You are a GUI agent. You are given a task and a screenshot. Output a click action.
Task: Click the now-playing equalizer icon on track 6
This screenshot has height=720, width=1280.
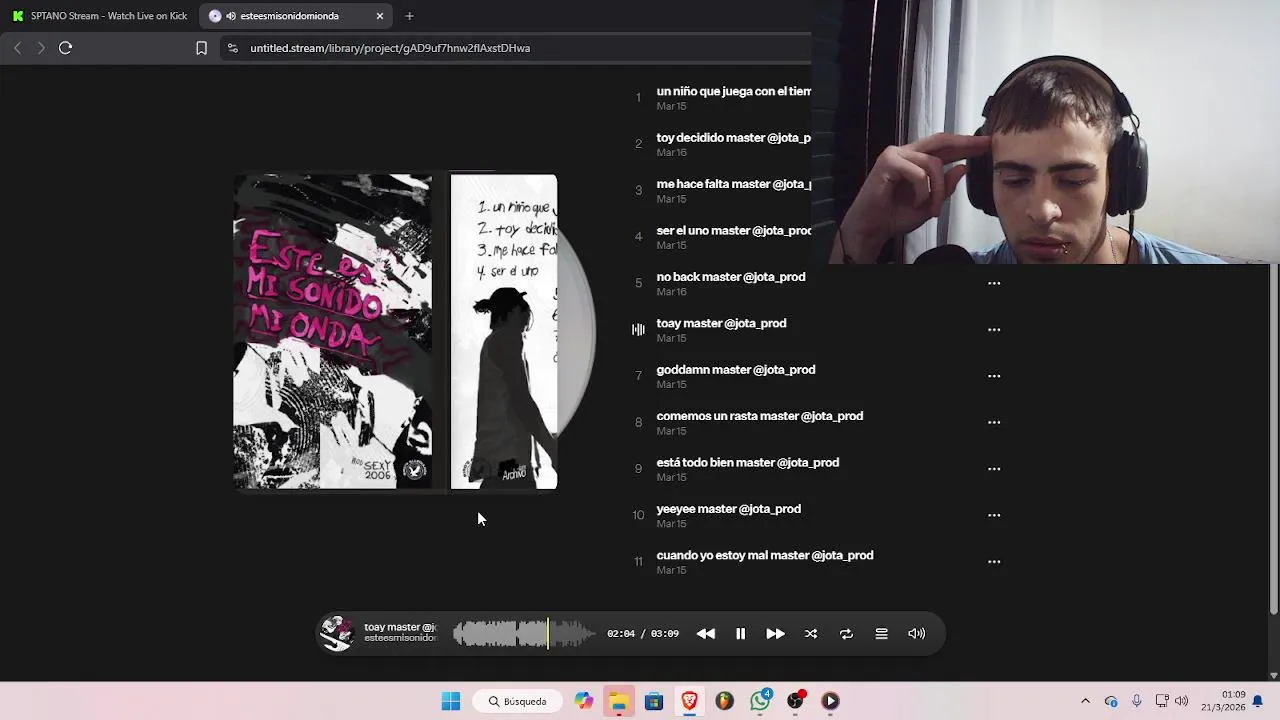(x=638, y=330)
